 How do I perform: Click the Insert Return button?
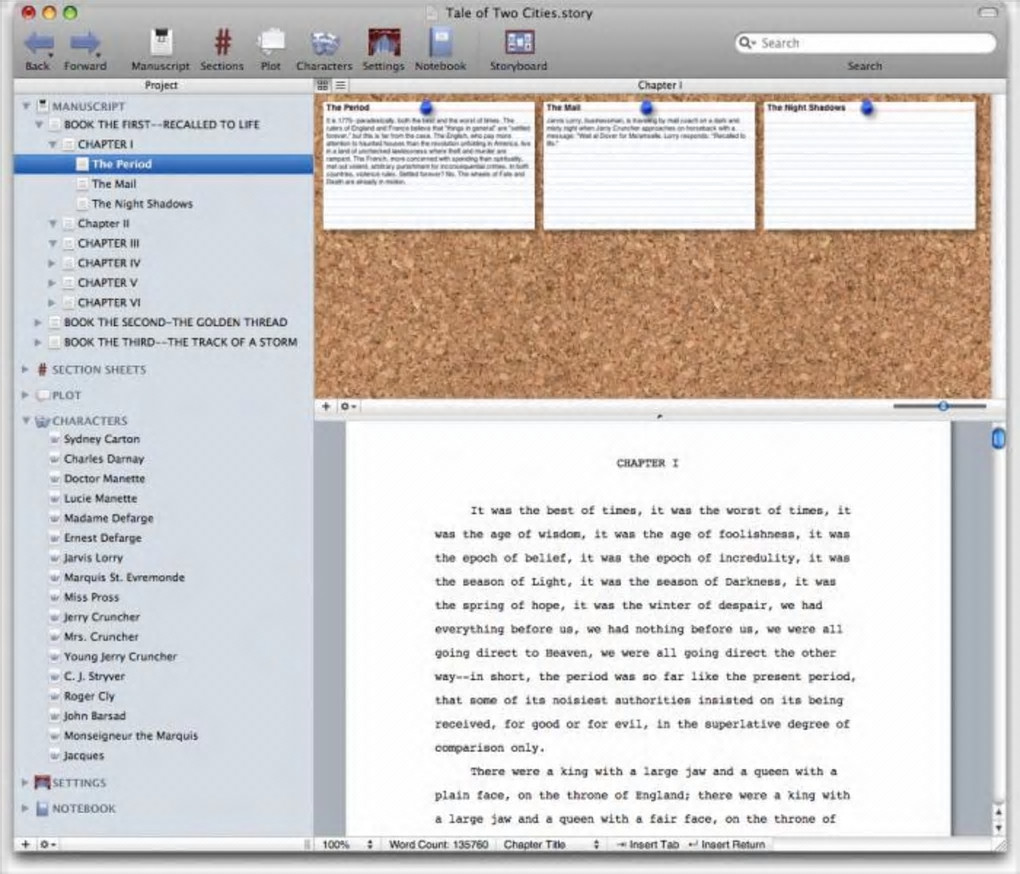[727, 845]
